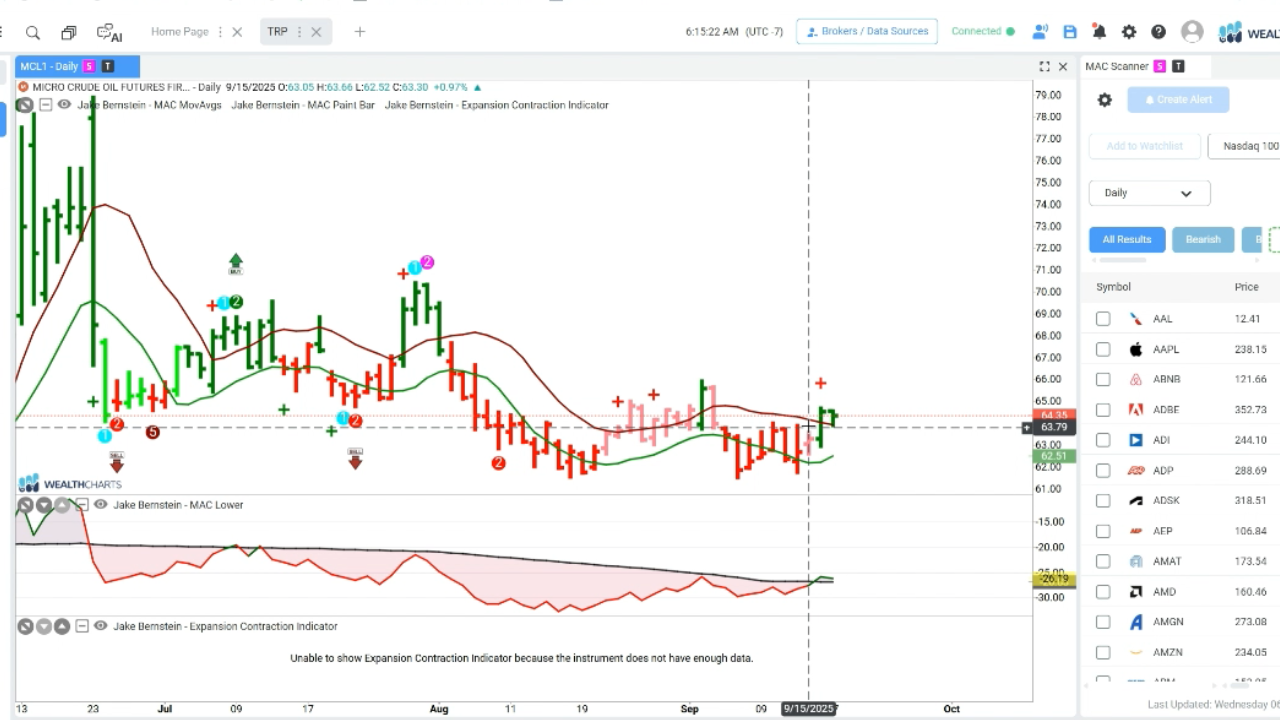Move Expansion Contraction pane up
The image size is (1280, 720).
point(62,626)
